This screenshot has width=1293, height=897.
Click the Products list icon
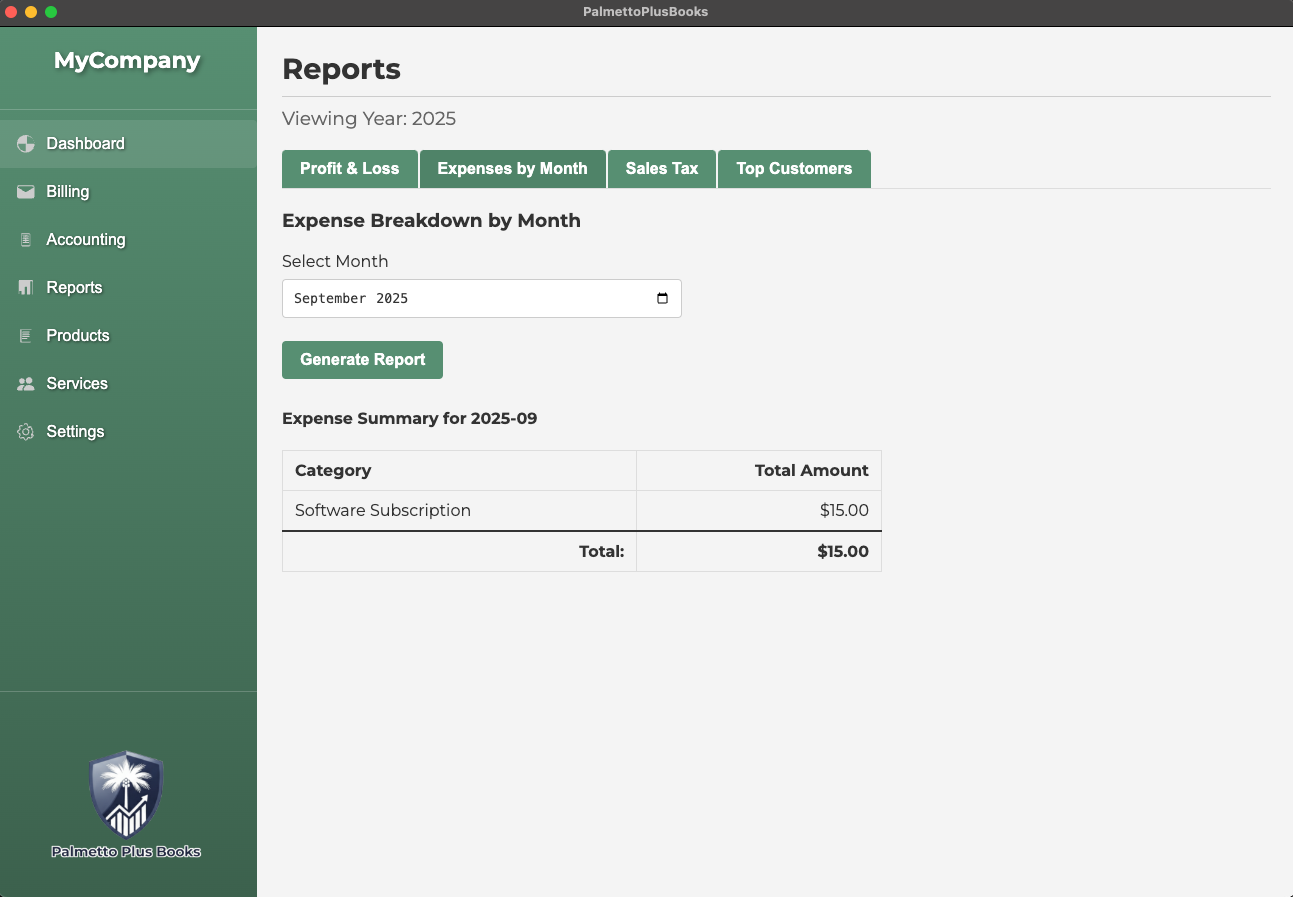coord(26,336)
